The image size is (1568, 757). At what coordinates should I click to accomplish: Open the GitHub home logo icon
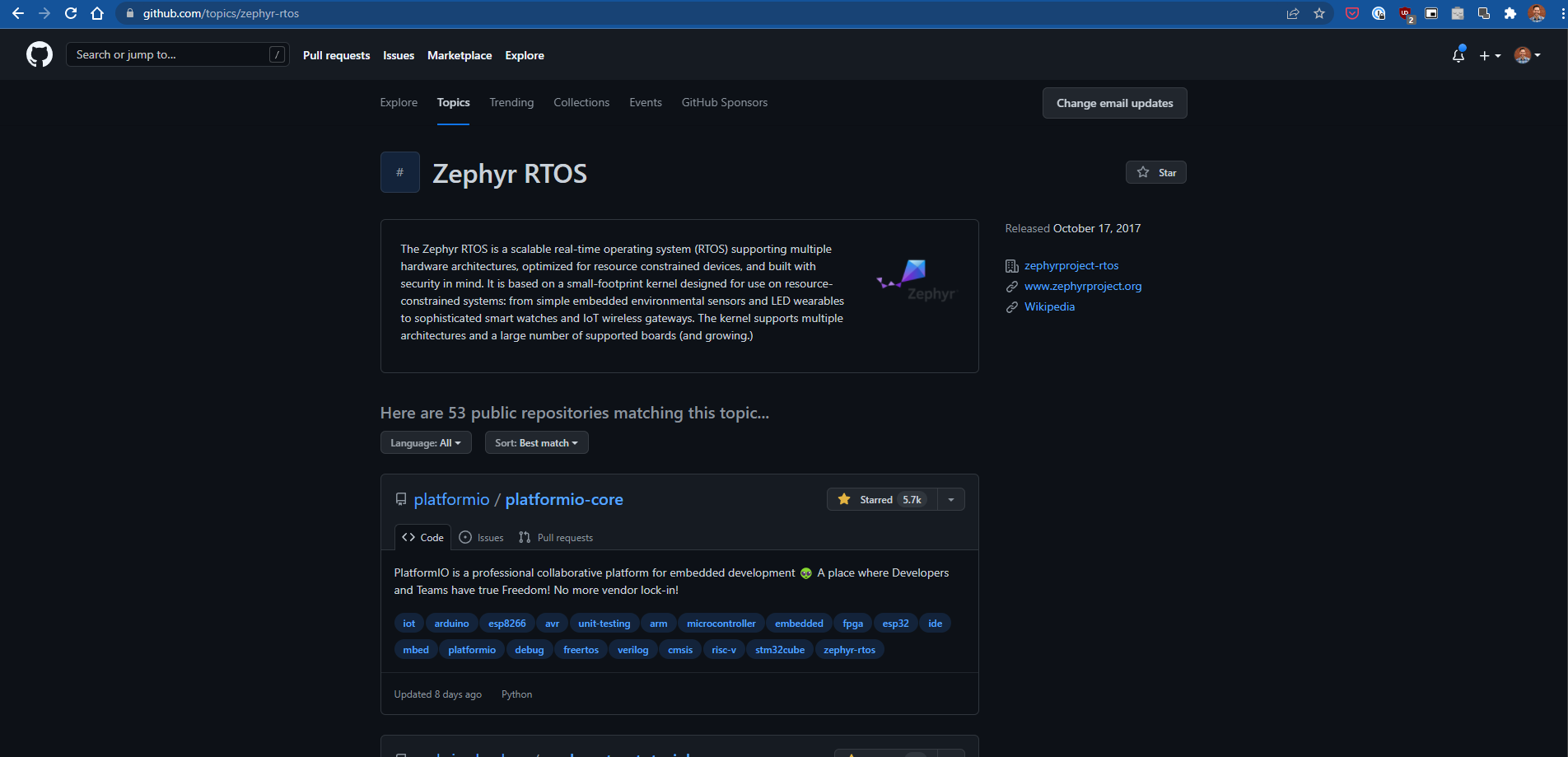click(39, 54)
